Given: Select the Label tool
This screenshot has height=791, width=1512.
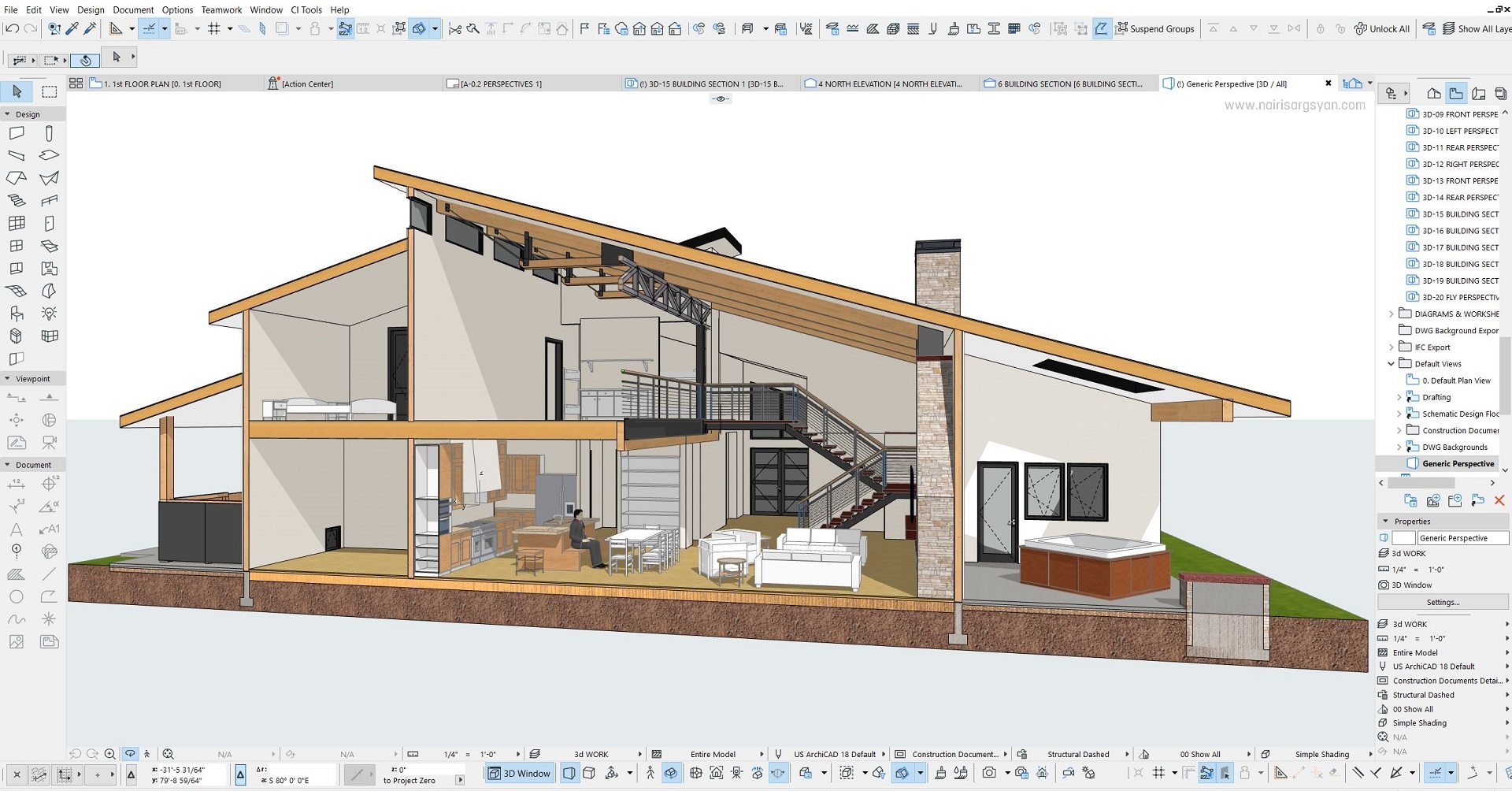Looking at the screenshot, I should (49, 529).
